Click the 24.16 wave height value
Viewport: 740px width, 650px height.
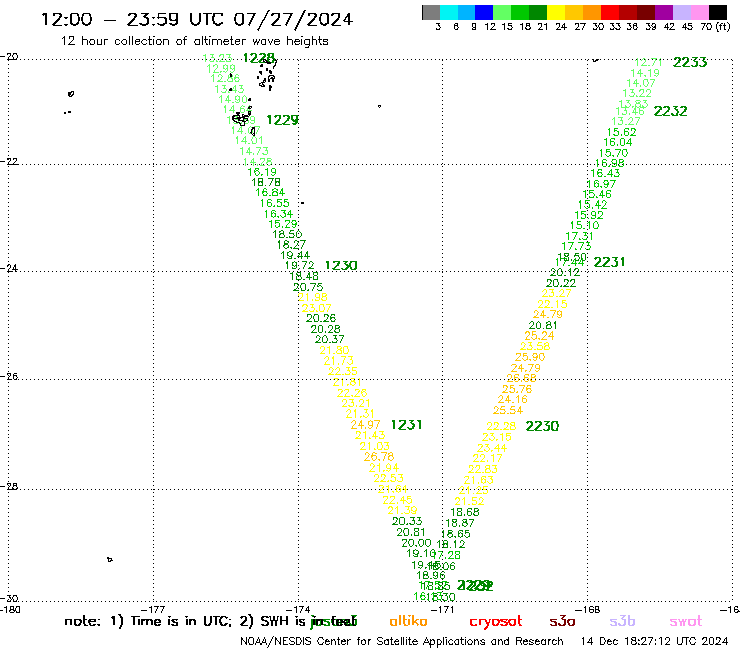513,400
